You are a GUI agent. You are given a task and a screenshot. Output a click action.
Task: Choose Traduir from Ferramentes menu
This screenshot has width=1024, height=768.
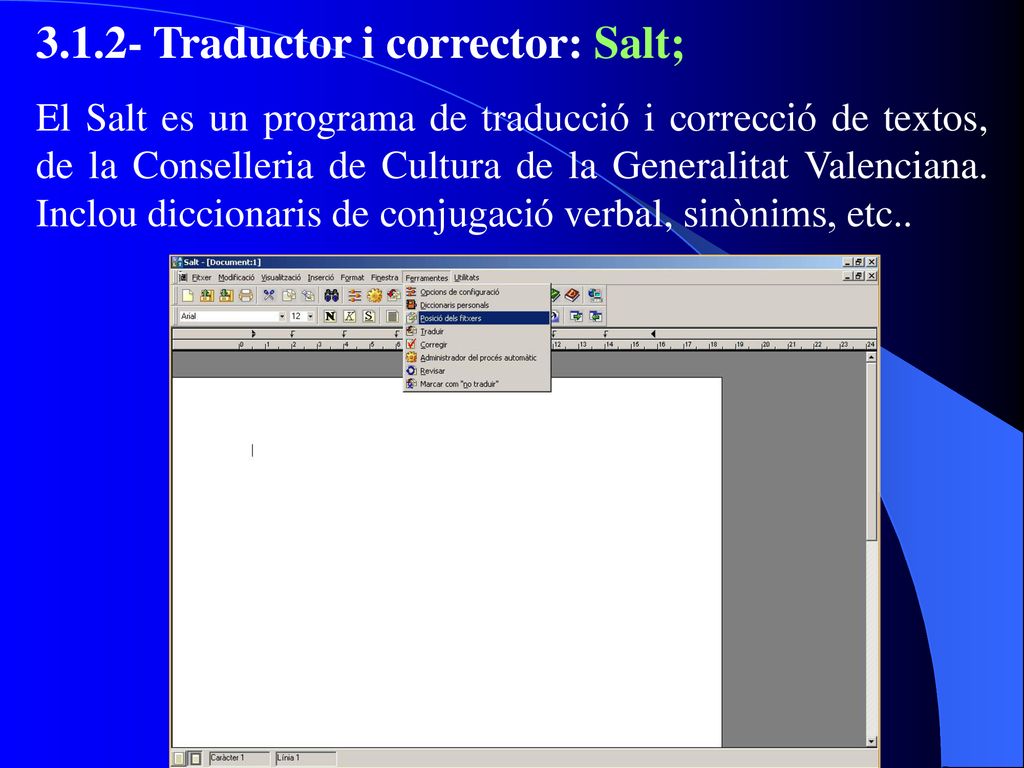tap(477, 331)
